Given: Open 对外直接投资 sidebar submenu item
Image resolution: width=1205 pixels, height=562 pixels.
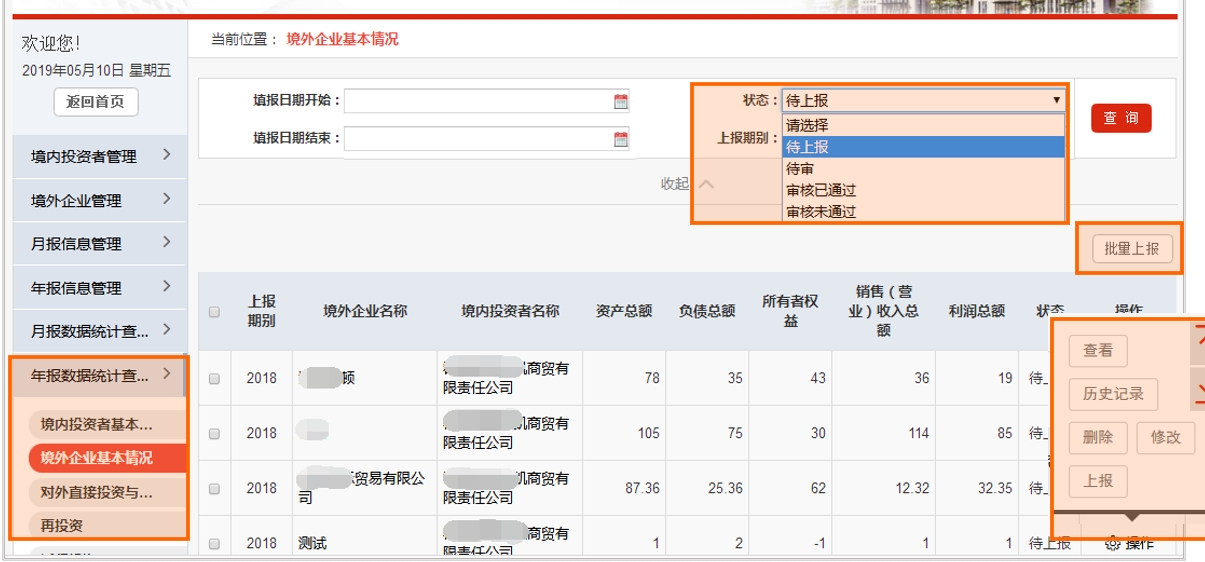Looking at the screenshot, I should (x=97, y=492).
